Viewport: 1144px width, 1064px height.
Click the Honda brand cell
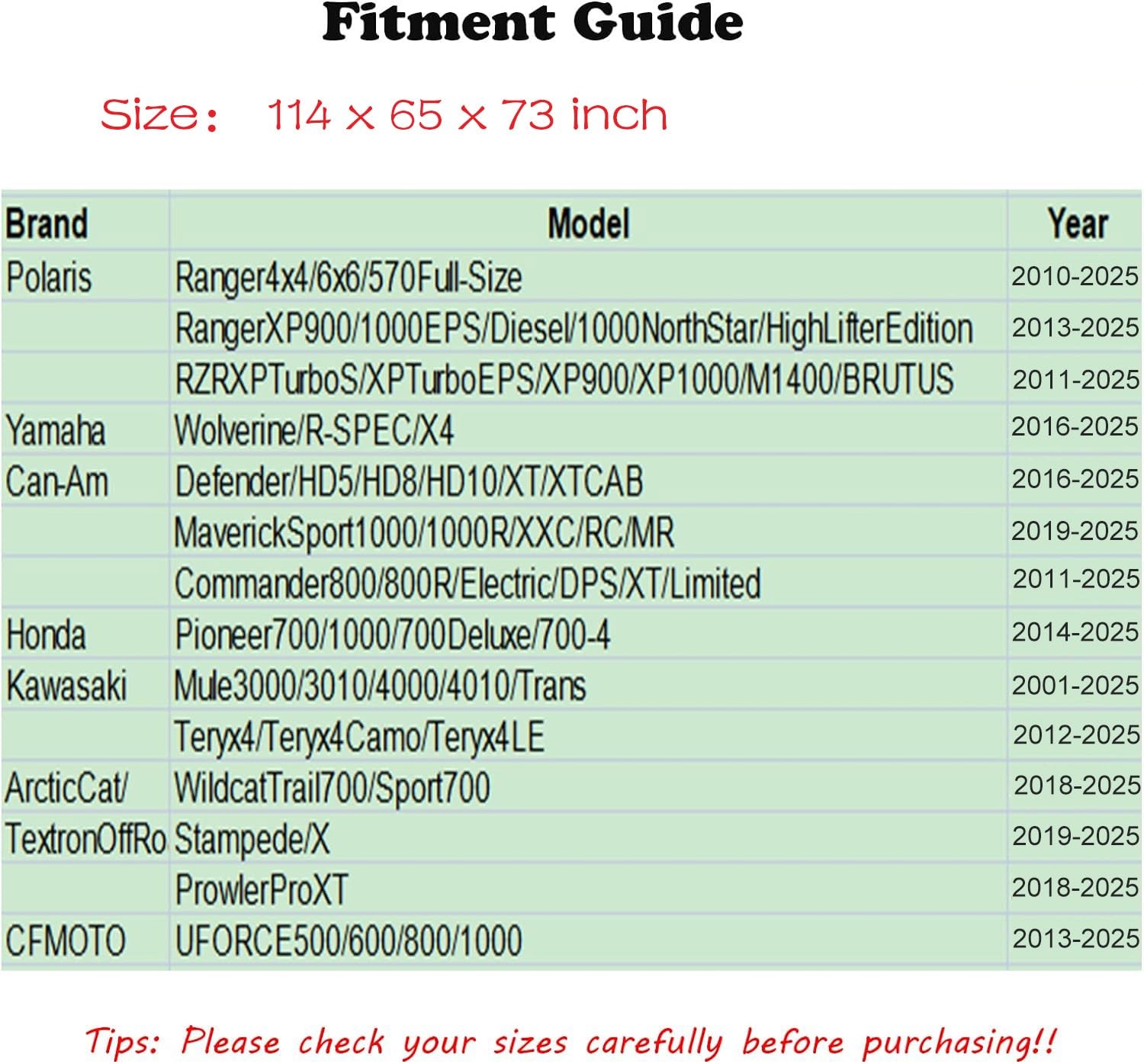[46, 635]
